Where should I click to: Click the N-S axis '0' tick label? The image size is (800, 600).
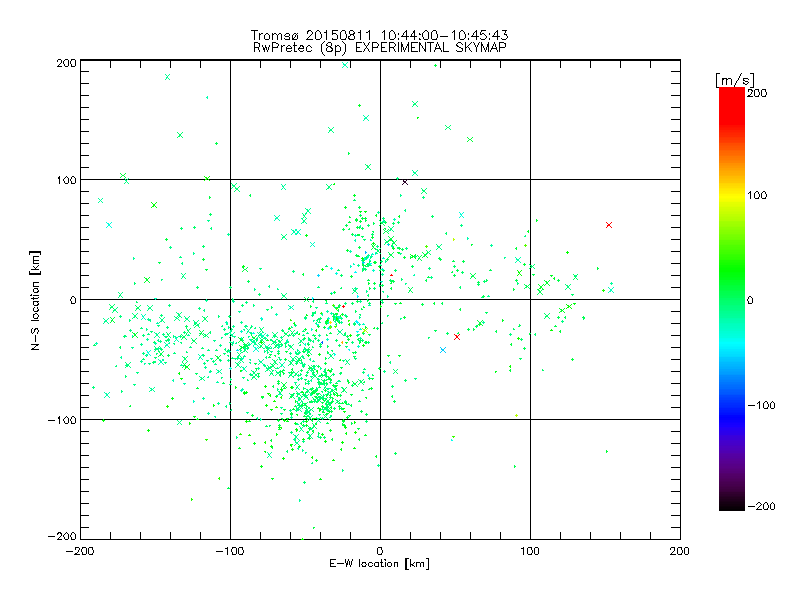(73, 300)
